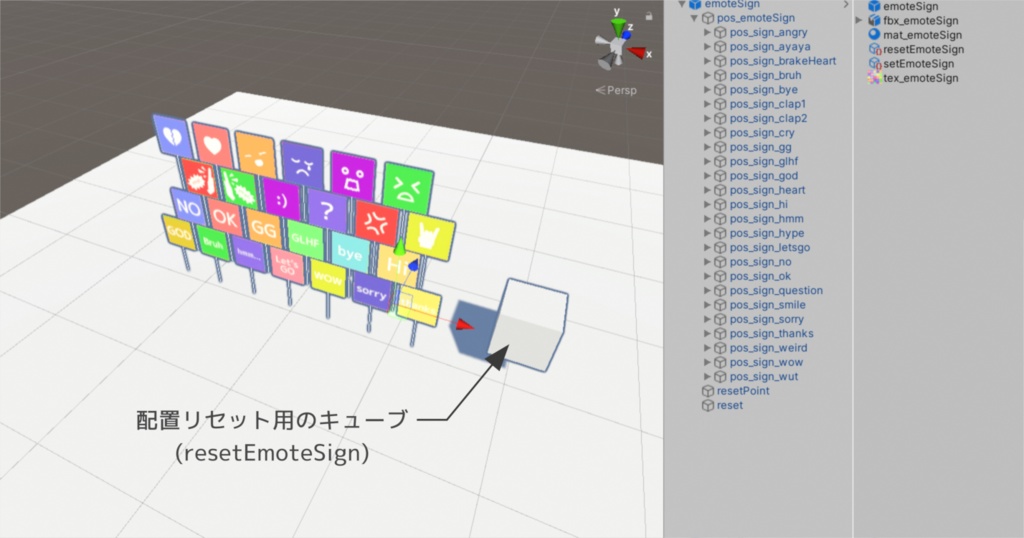Toggle the Persp projection label

click(x=616, y=90)
